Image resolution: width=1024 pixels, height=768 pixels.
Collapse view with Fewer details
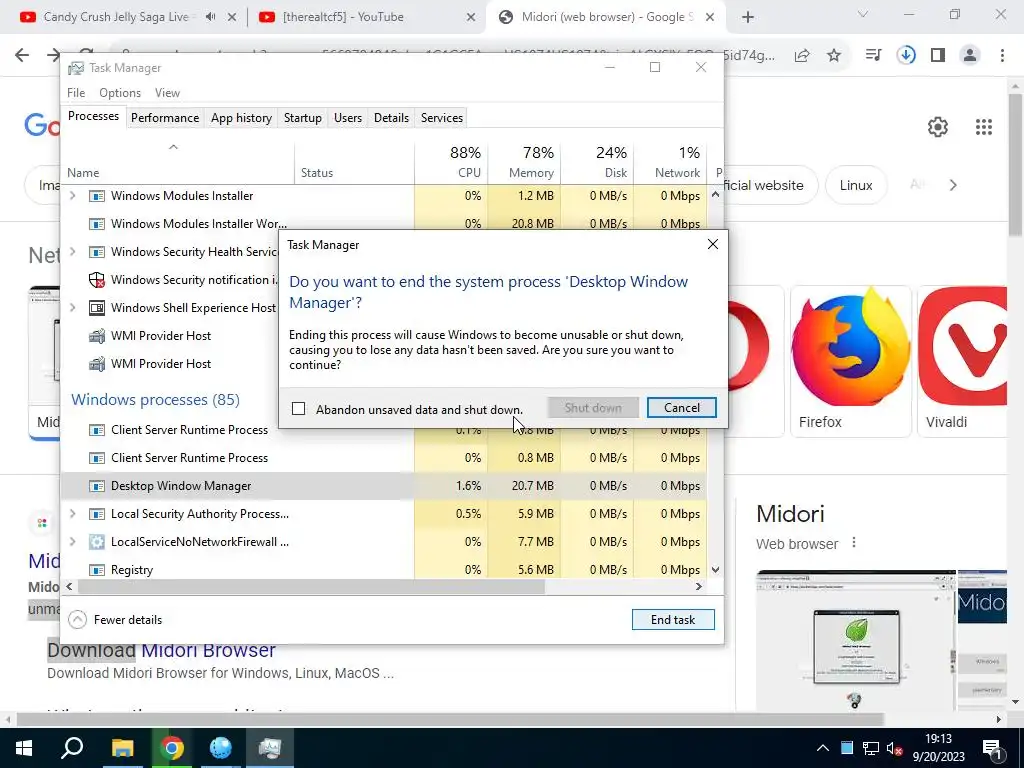(116, 620)
